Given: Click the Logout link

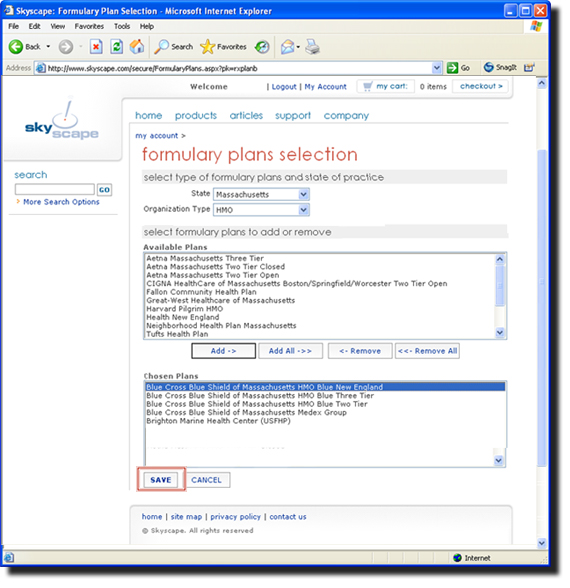Looking at the screenshot, I should [284, 87].
